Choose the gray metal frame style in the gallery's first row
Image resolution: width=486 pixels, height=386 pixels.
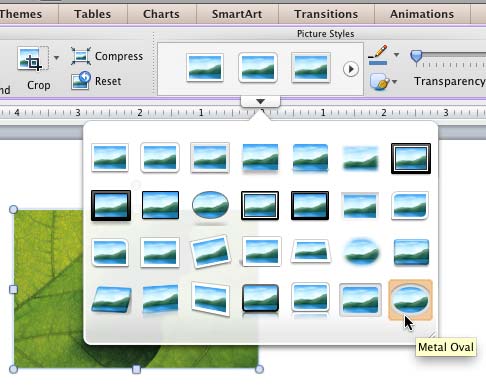click(210, 158)
